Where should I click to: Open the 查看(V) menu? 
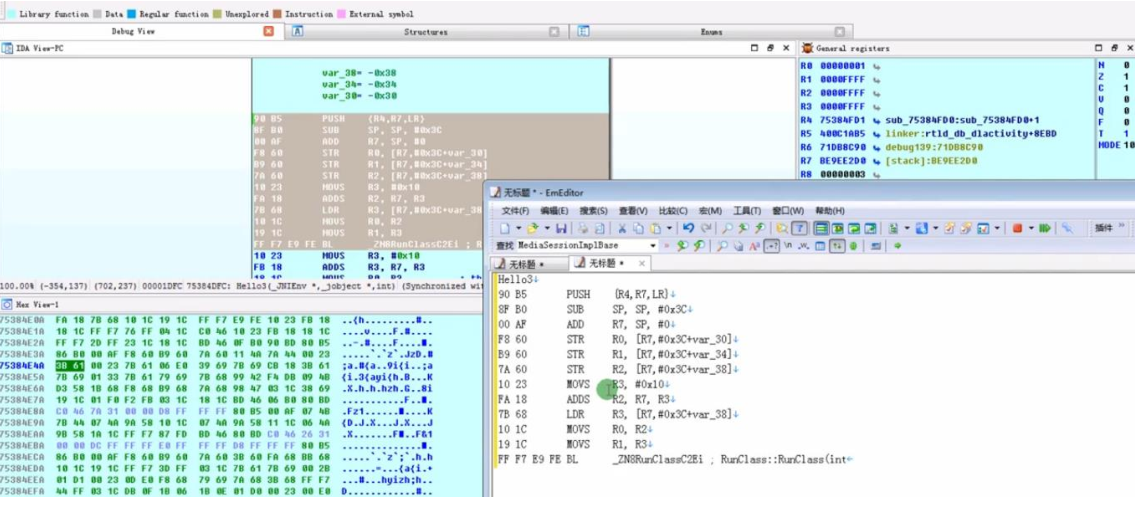tap(633, 211)
